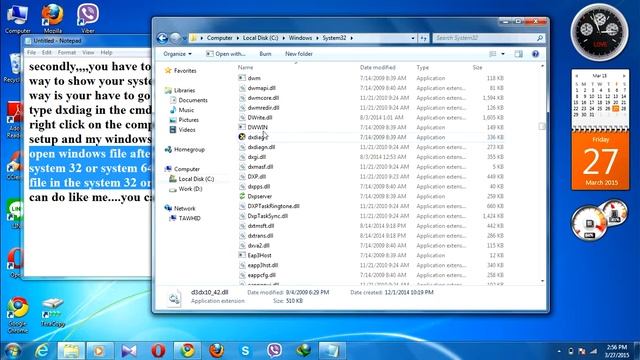This screenshot has height=360, width=640.
Task: Go back with Explorer's back arrow
Action: [162, 38]
